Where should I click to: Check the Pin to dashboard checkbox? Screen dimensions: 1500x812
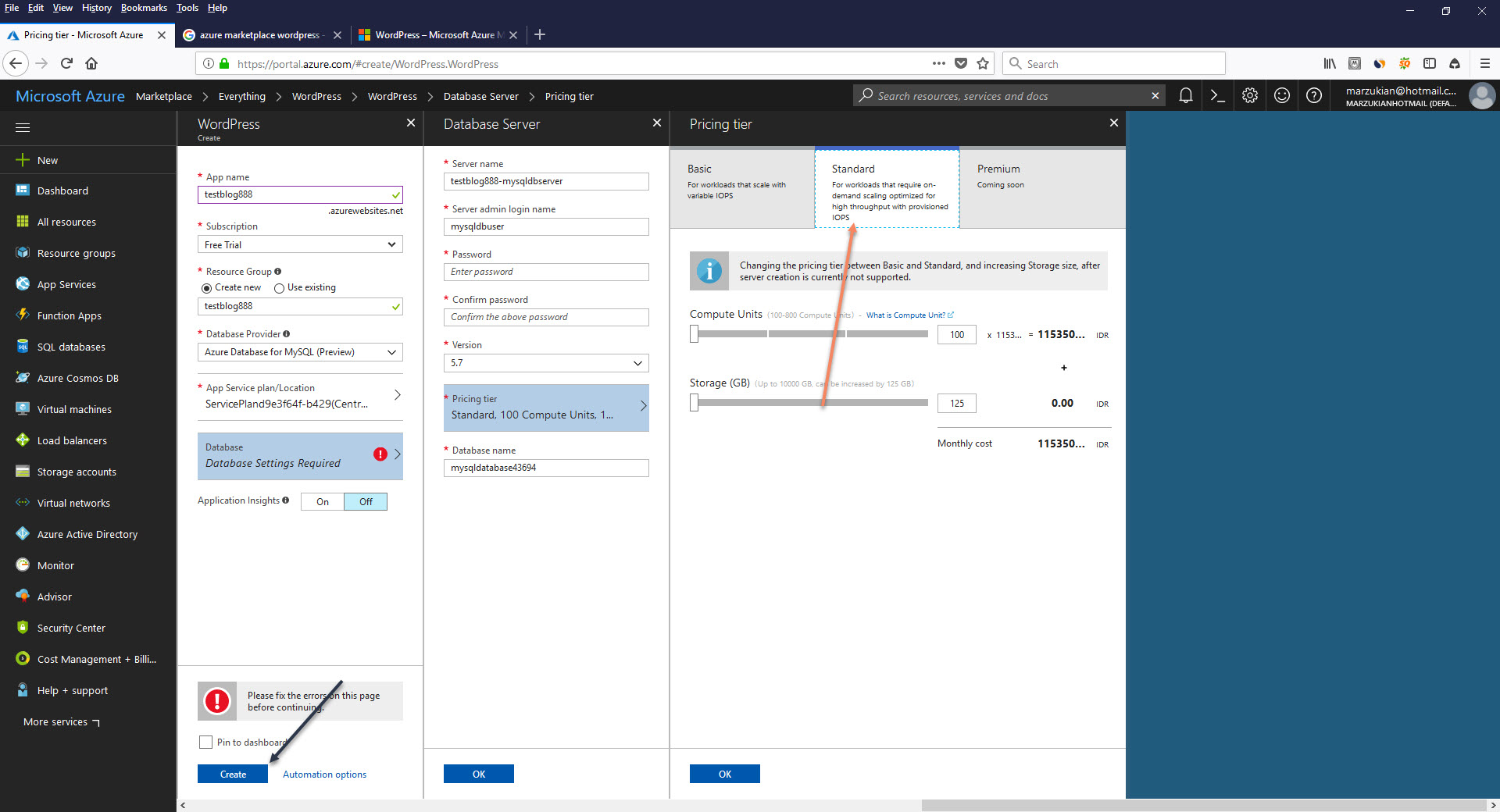[x=205, y=742]
